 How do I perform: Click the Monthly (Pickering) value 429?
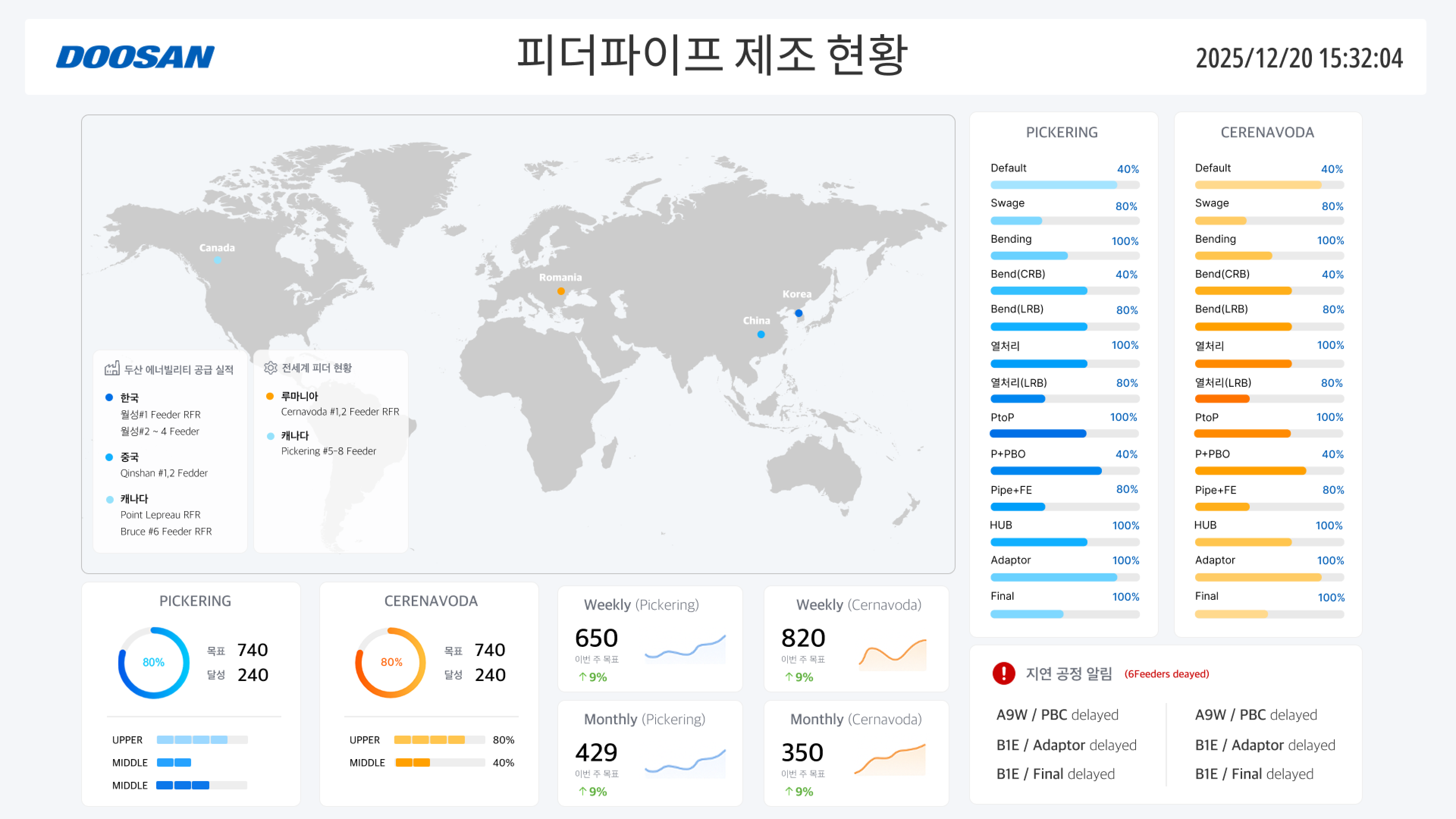[596, 753]
